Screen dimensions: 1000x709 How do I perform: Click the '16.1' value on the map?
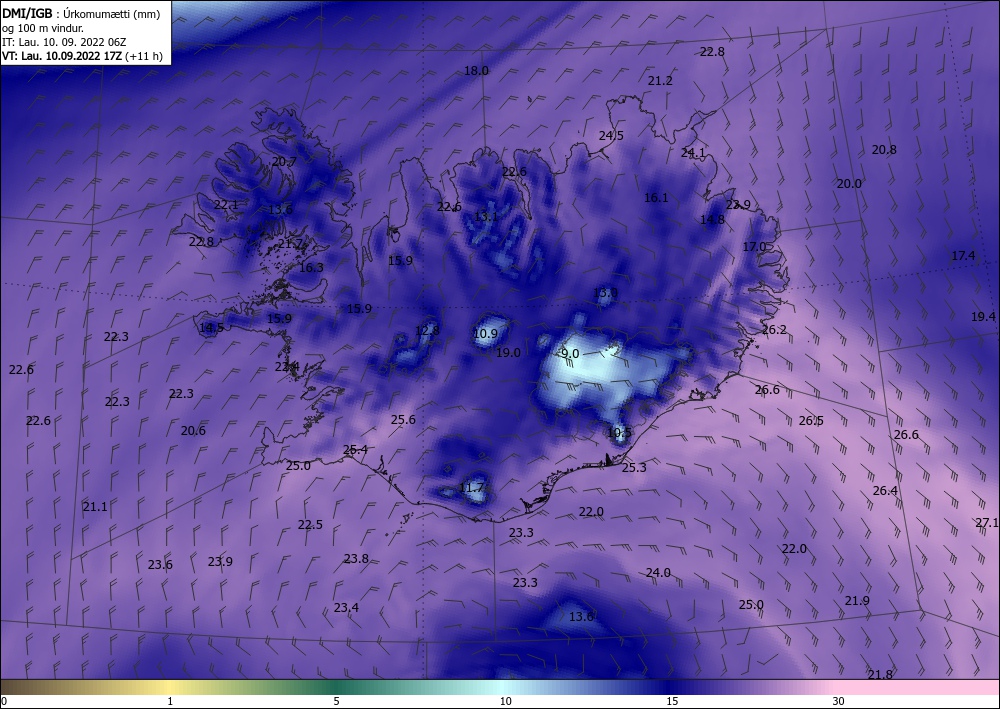coord(656,198)
